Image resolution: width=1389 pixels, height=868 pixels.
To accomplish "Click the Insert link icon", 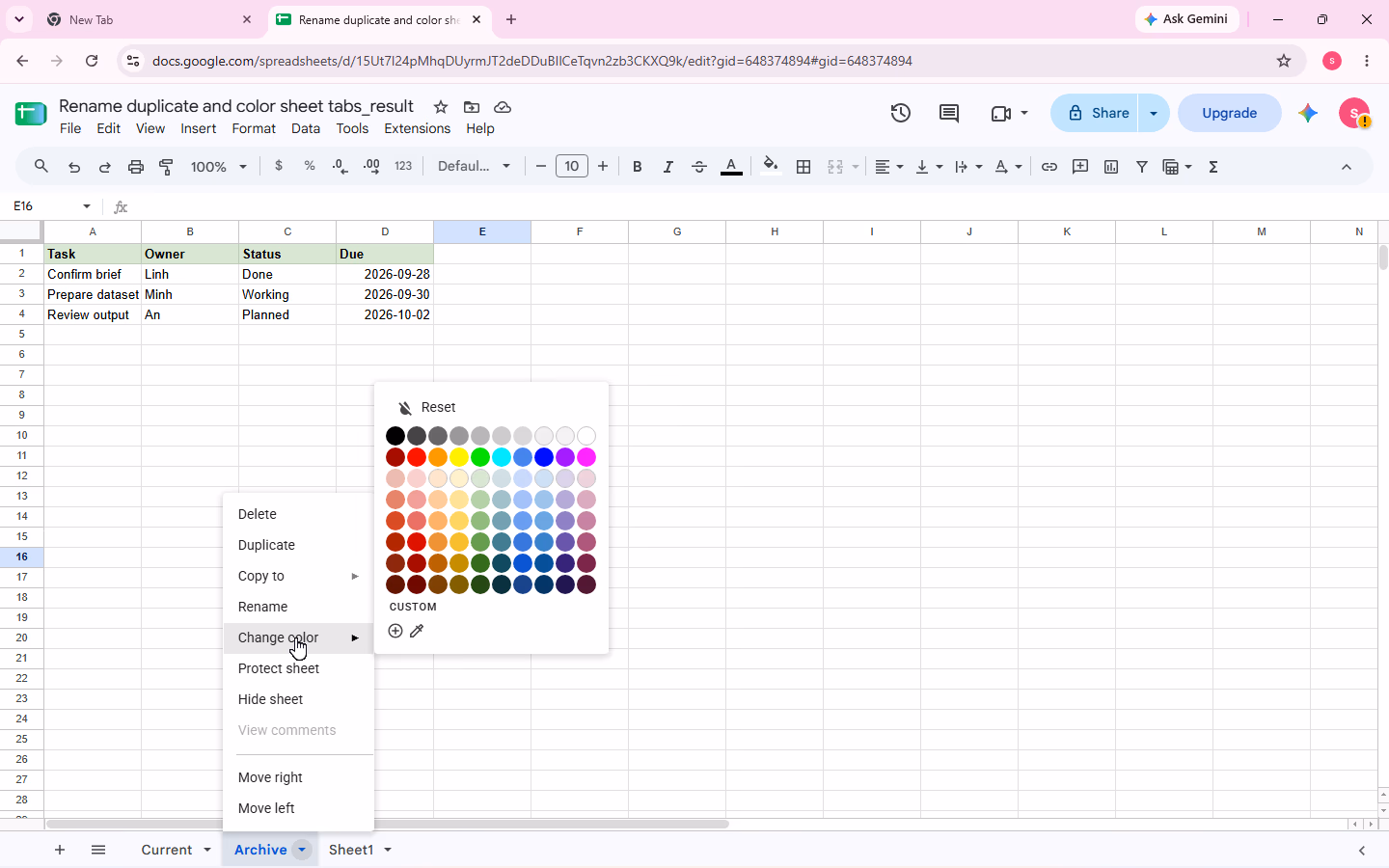I will point(1049,167).
